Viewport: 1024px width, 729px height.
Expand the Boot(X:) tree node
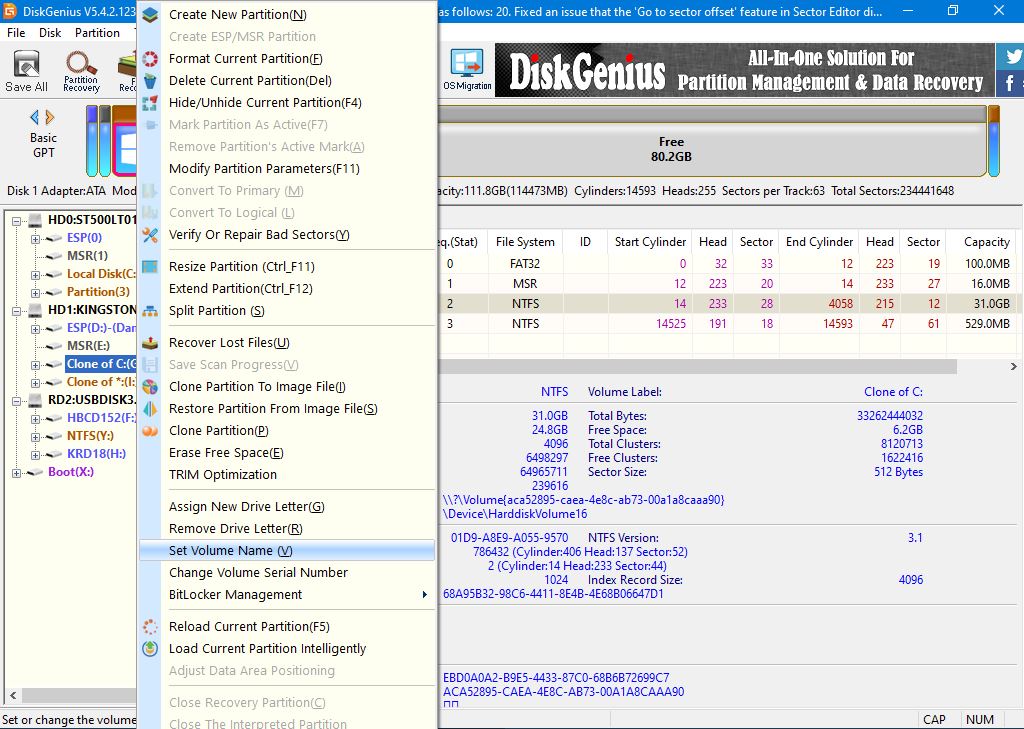[x=17, y=472]
